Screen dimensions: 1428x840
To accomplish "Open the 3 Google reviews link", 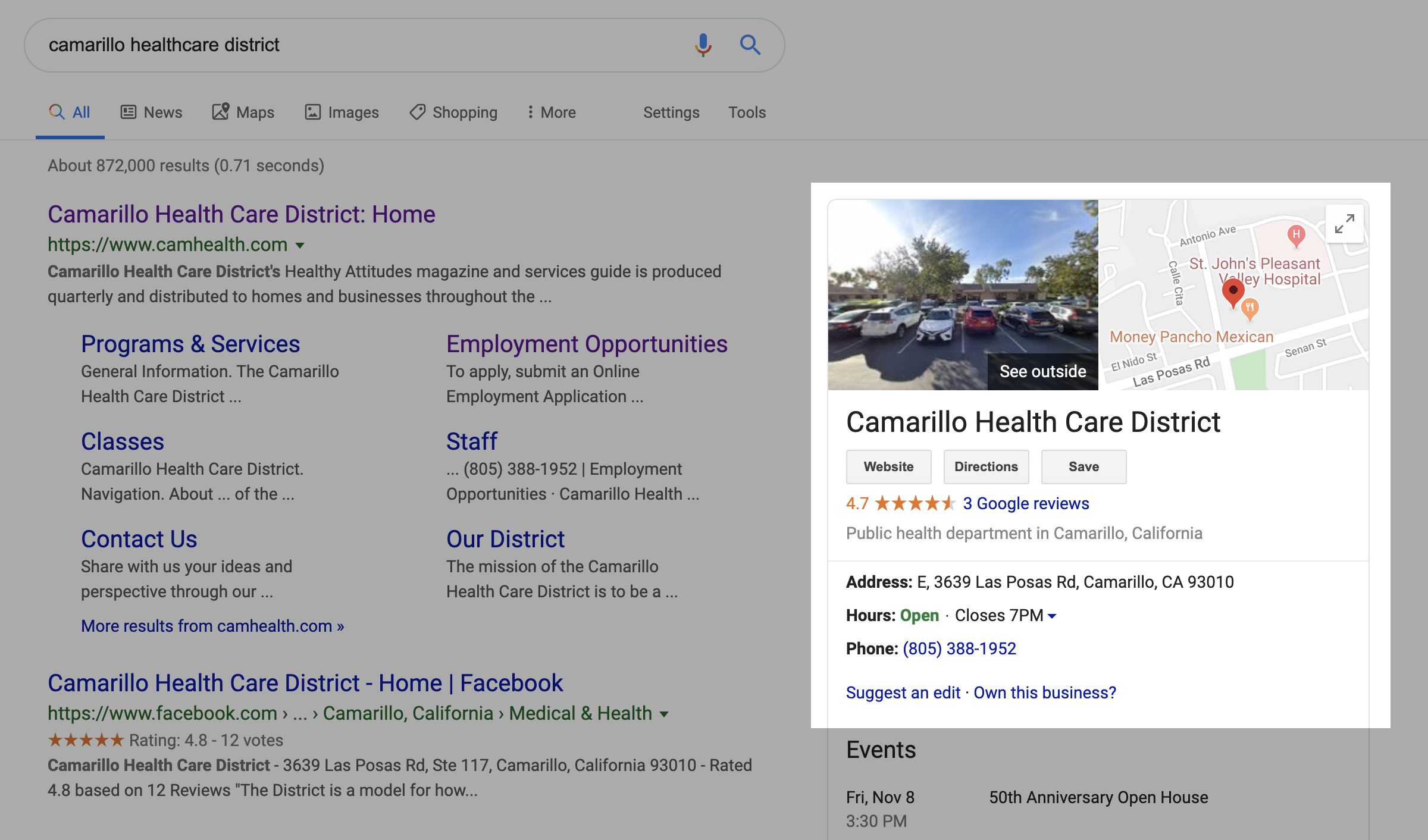I will pyautogui.click(x=1026, y=504).
